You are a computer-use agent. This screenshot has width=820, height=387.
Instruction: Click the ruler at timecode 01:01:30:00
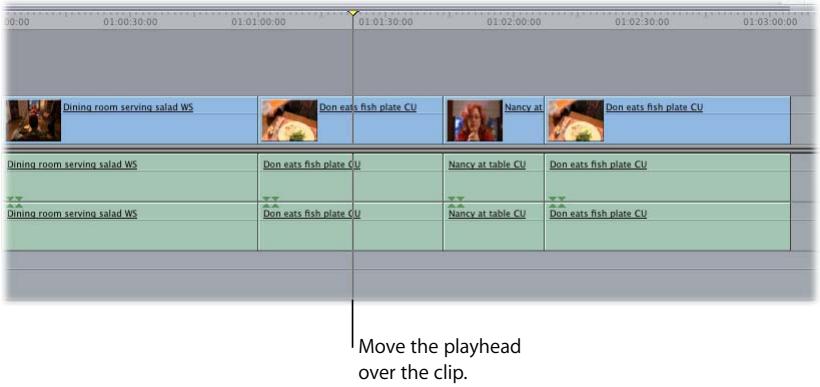386,22
